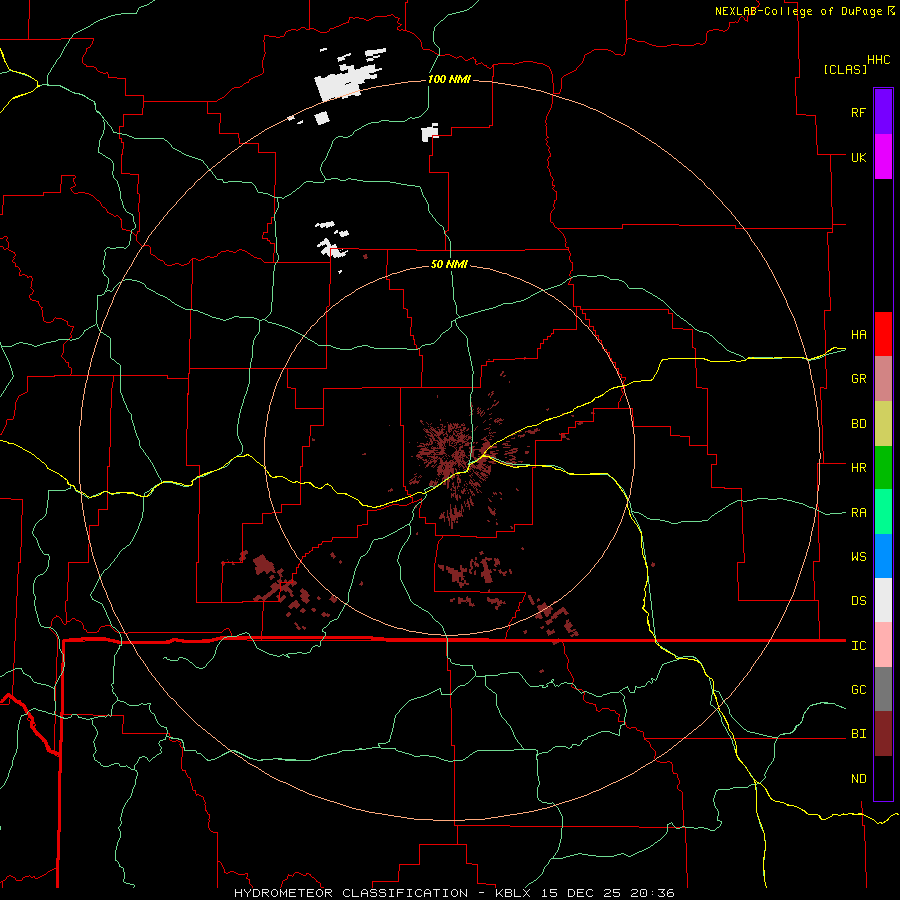Viewport: 900px width, 900px height.
Task: Click the WS legend label
Action: click(858, 557)
